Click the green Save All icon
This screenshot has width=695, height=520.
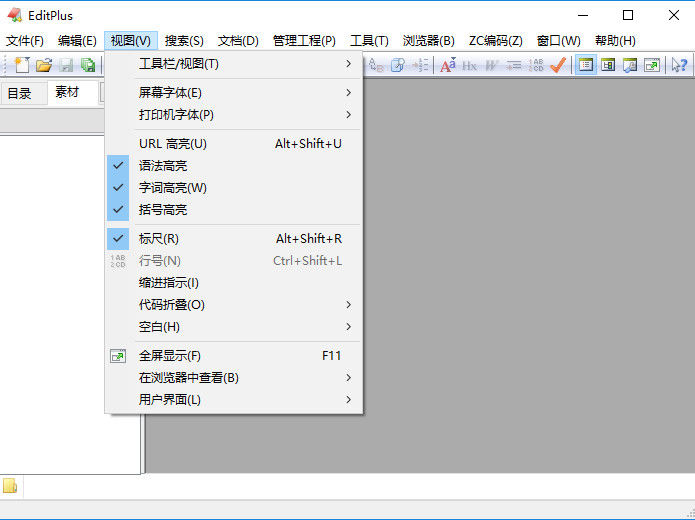[x=88, y=65]
